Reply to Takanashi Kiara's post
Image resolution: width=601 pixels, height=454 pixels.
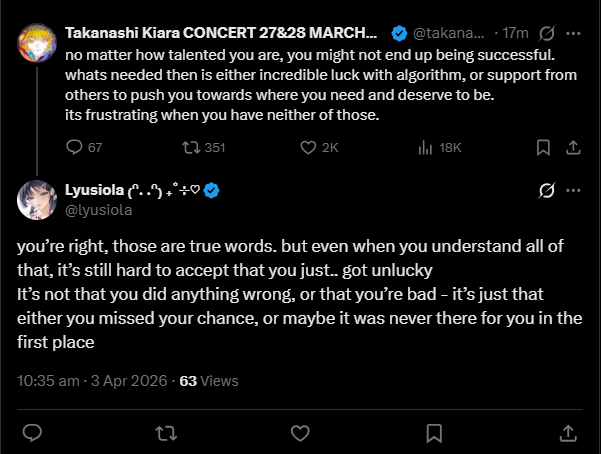(73, 147)
